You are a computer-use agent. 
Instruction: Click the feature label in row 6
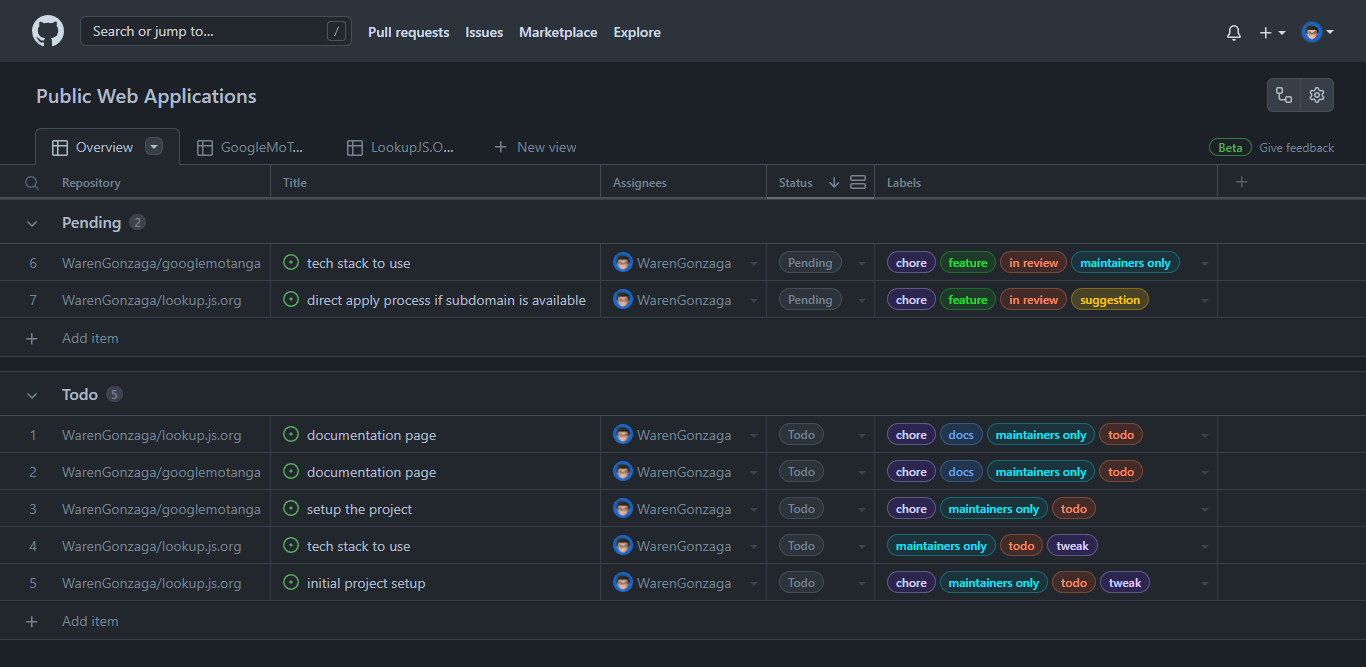pyautogui.click(x=968, y=263)
